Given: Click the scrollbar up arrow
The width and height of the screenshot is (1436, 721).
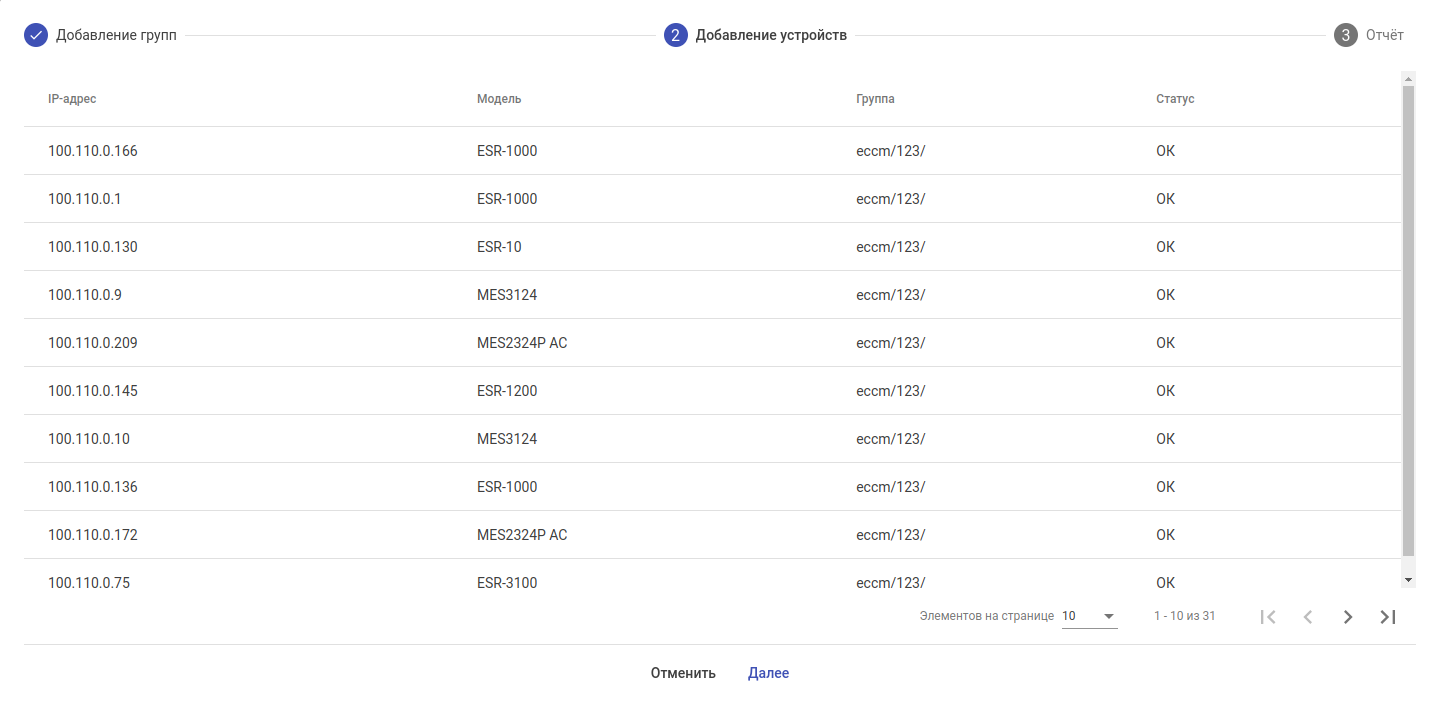Looking at the screenshot, I should click(x=1409, y=79).
